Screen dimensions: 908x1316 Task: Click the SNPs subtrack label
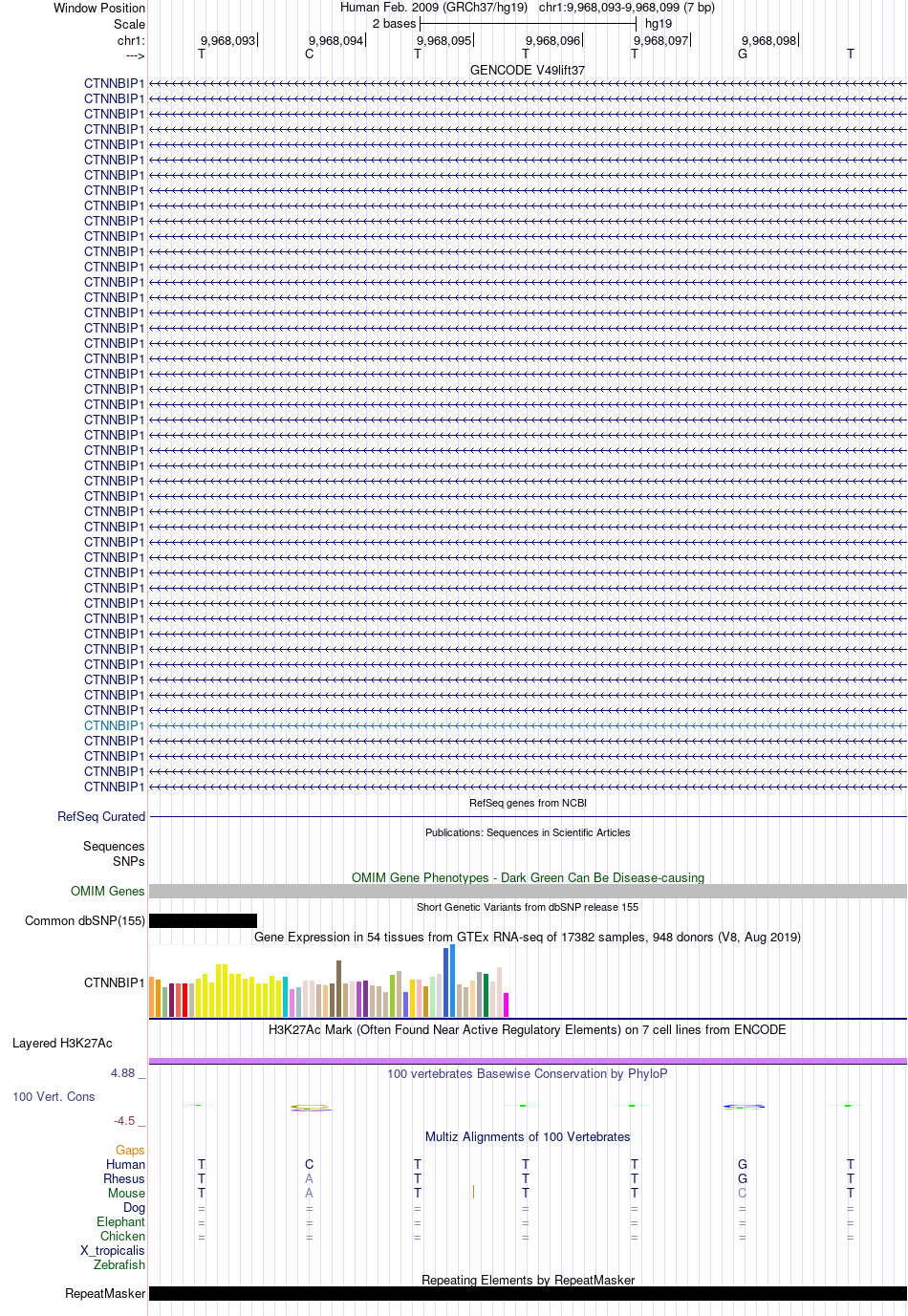pyautogui.click(x=129, y=861)
